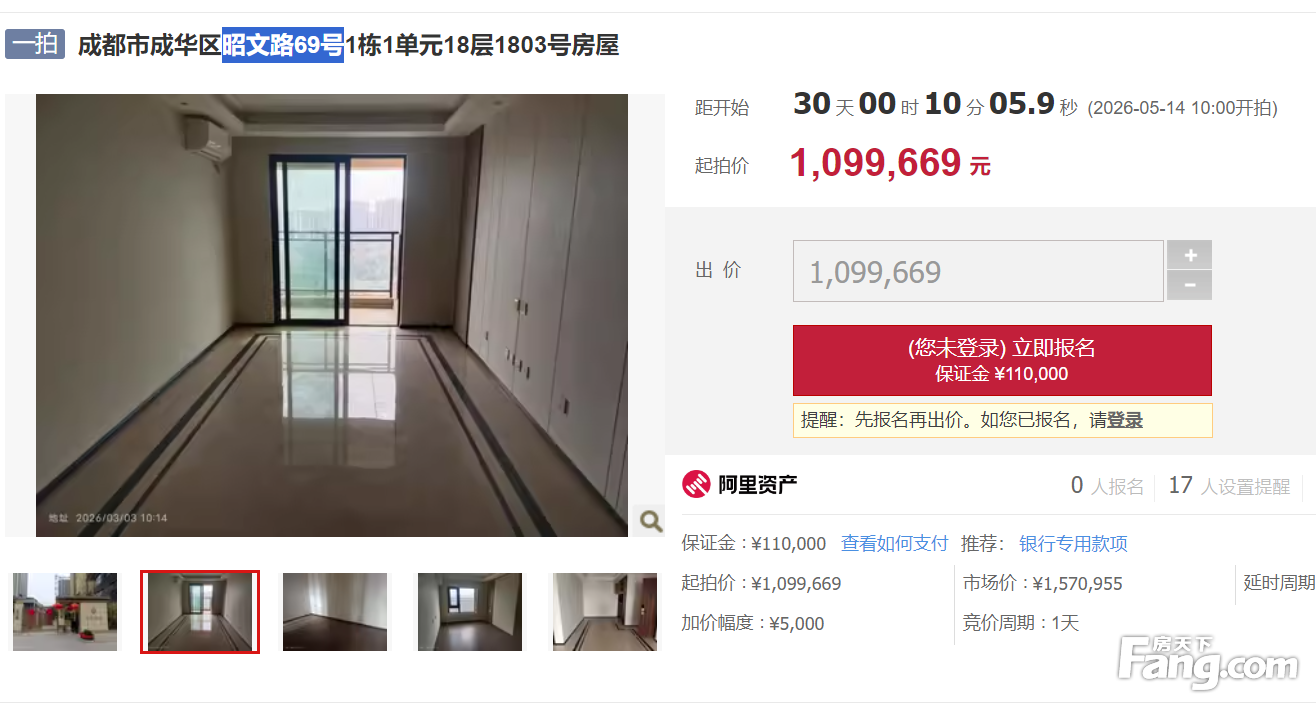1316x704 pixels.
Task: Click the plus button to raise bid
Action: pyautogui.click(x=1190, y=255)
